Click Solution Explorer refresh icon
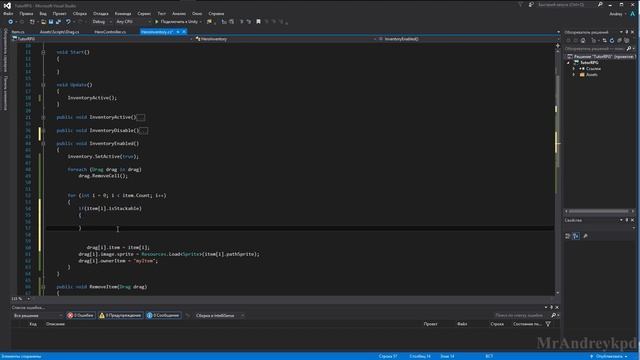Viewport: 640px width, 360px height. point(612,40)
